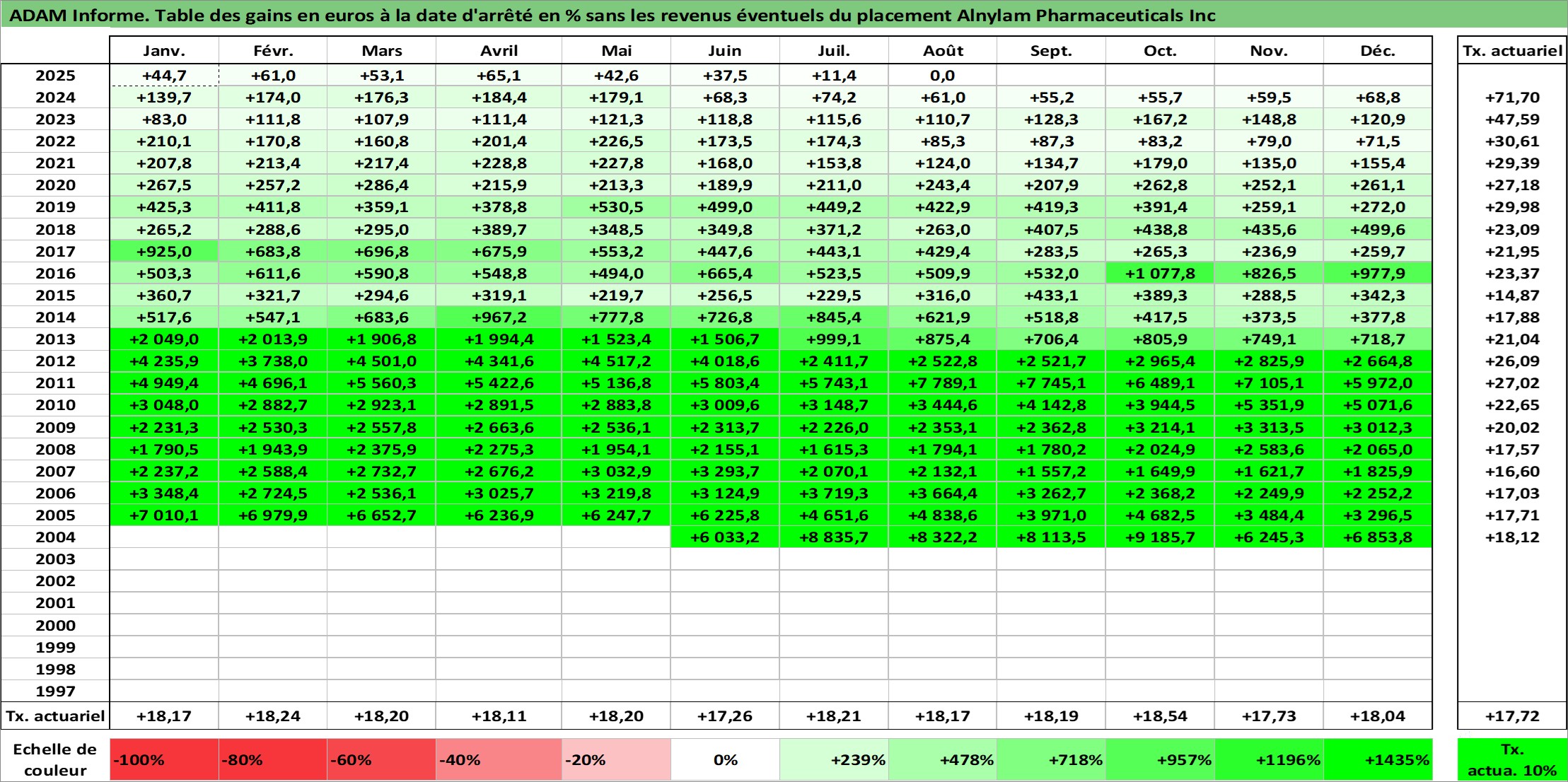
Task: Select cell +286,4 in 2020 Mars
Action: [x=381, y=185]
